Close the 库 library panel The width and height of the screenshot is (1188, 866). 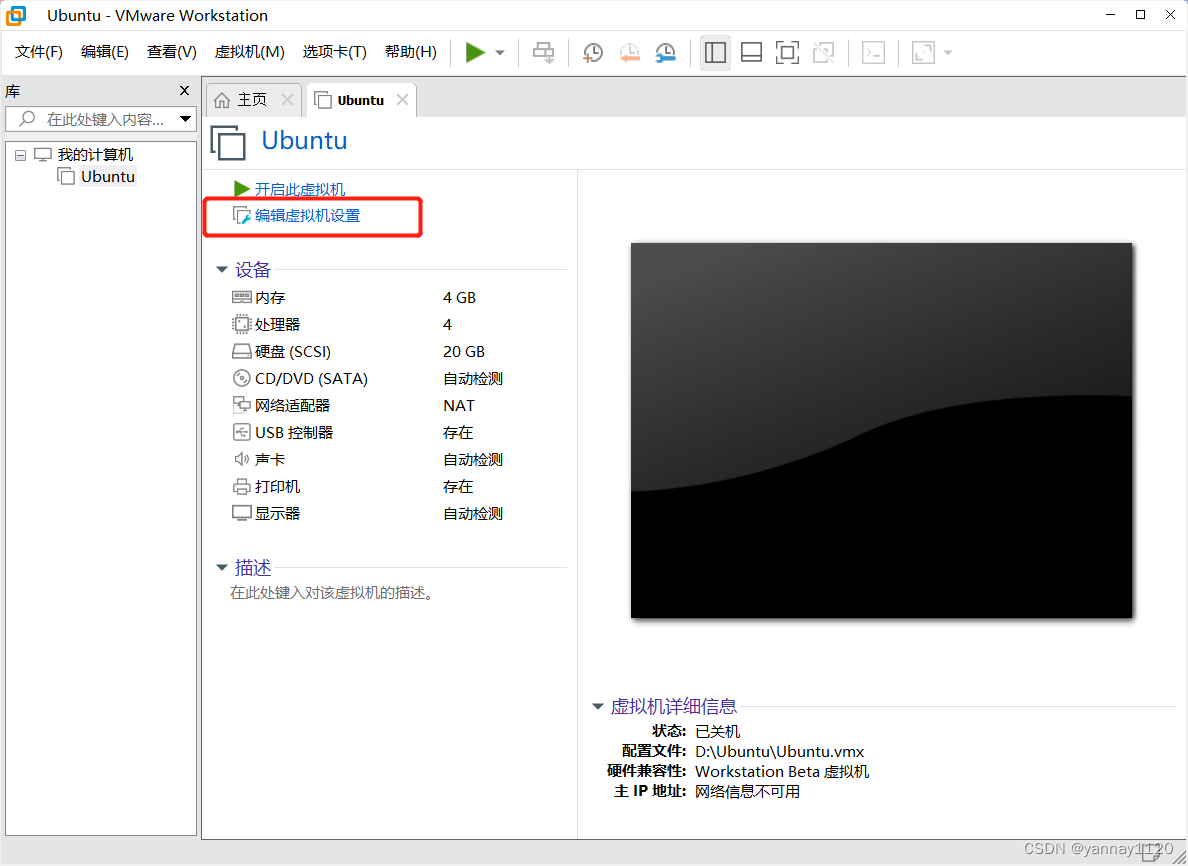(184, 91)
